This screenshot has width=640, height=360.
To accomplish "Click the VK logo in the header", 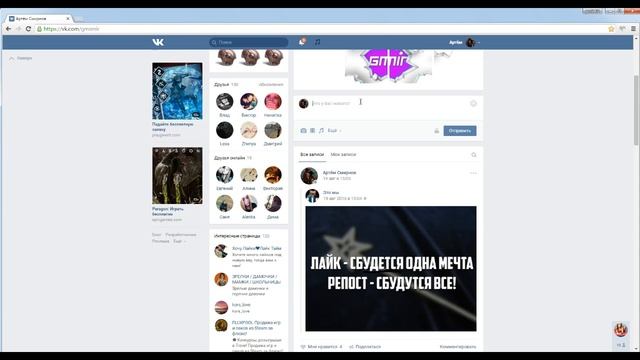I will (x=158, y=42).
